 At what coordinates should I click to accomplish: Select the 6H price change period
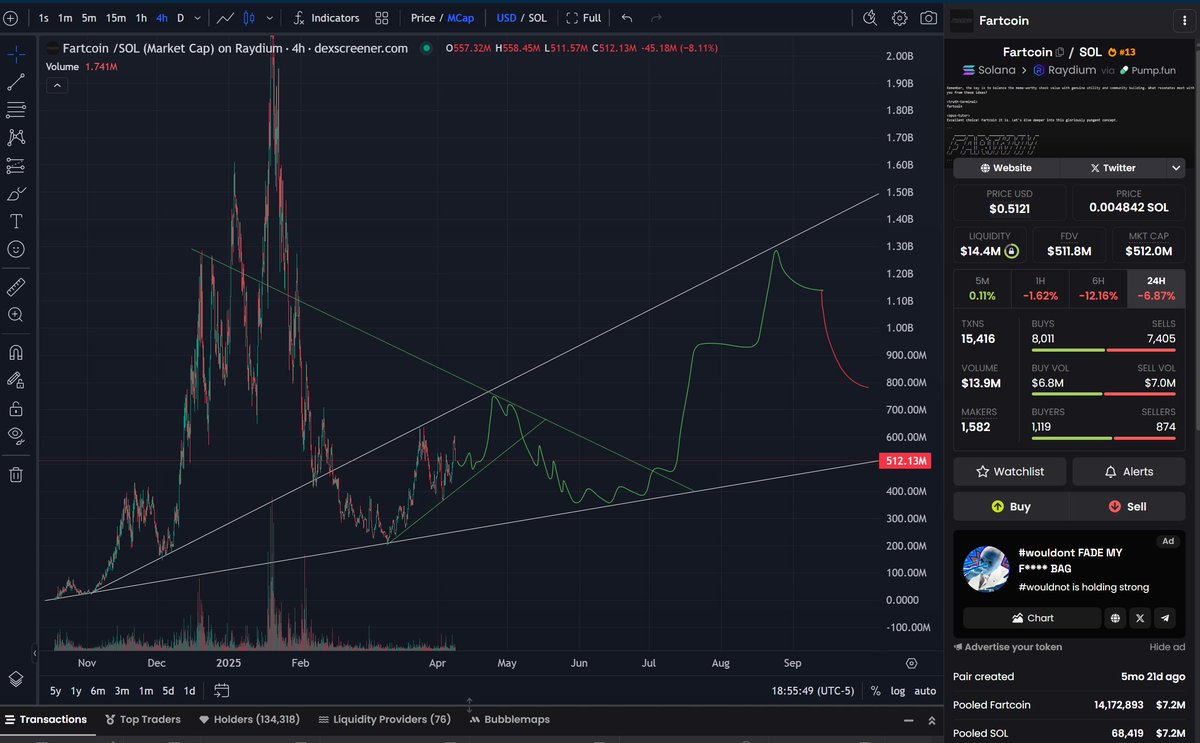click(1098, 289)
